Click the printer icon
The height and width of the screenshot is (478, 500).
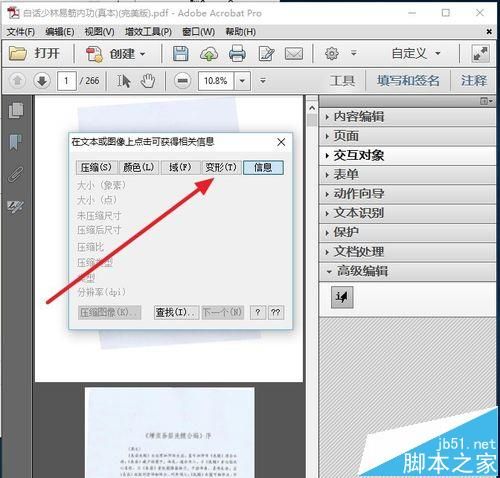pos(237,54)
